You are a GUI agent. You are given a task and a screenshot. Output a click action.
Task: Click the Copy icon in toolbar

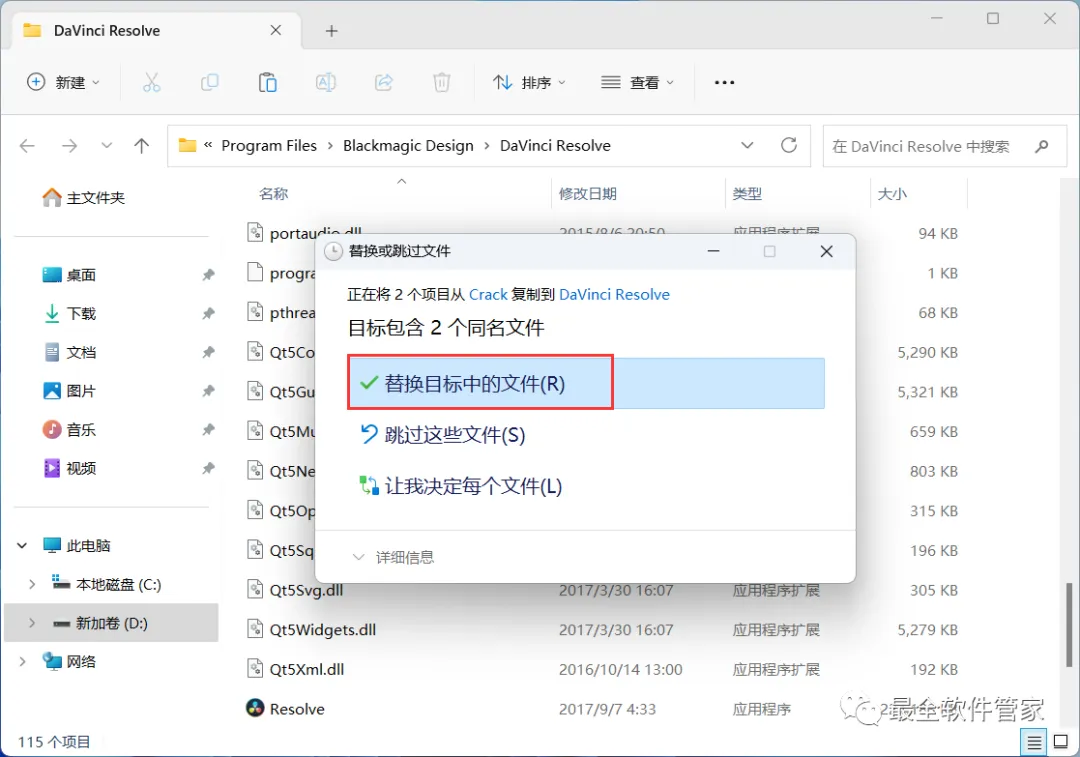pos(209,83)
